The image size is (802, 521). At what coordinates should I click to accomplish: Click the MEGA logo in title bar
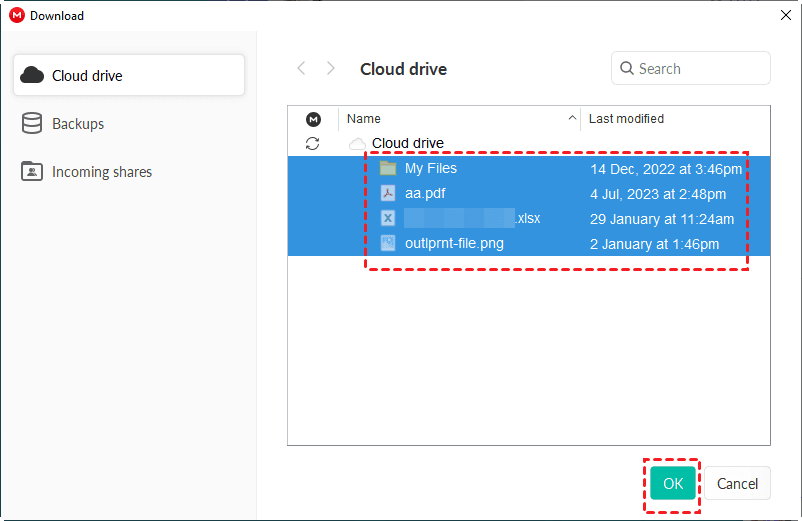(x=16, y=15)
